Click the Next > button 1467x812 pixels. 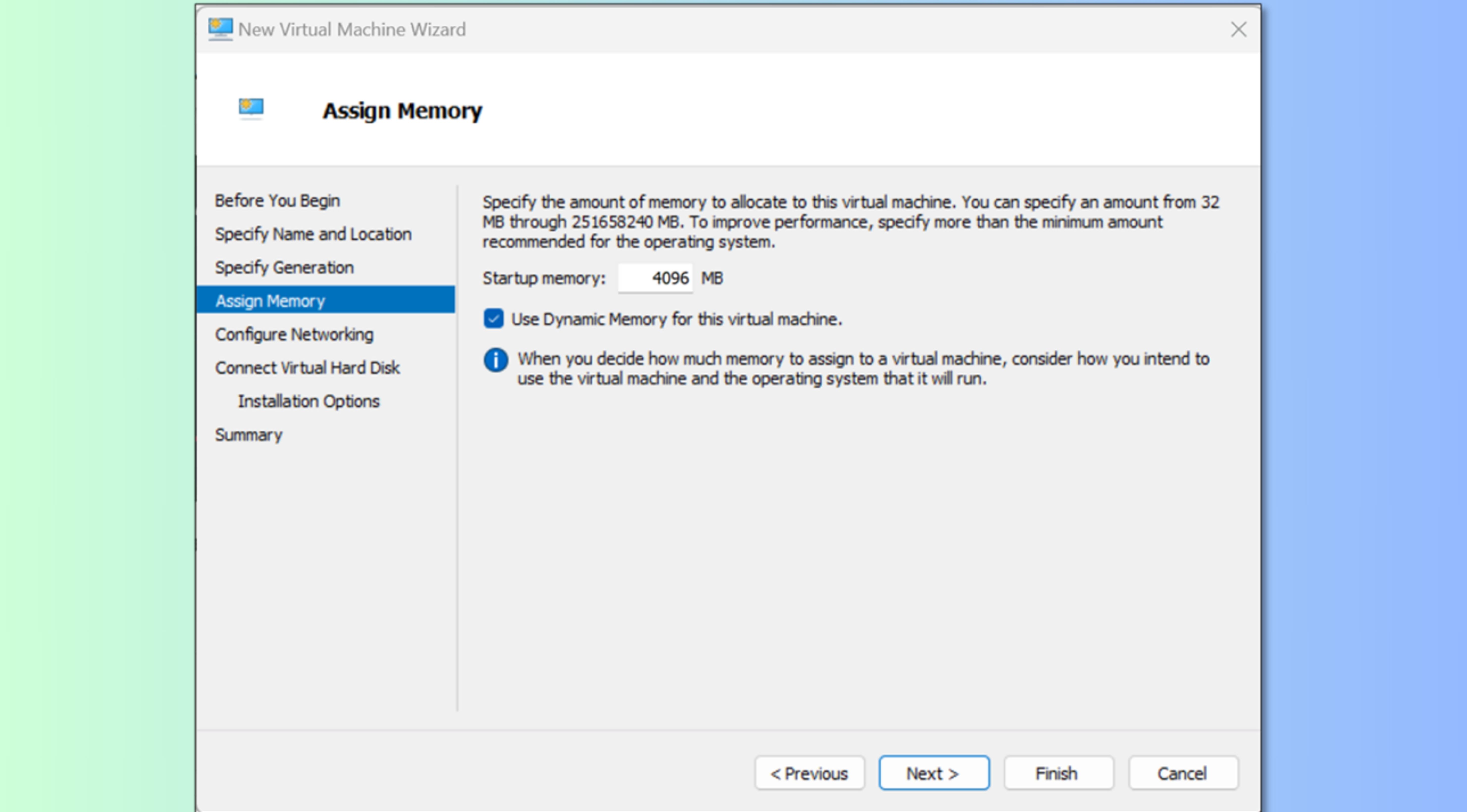934,773
